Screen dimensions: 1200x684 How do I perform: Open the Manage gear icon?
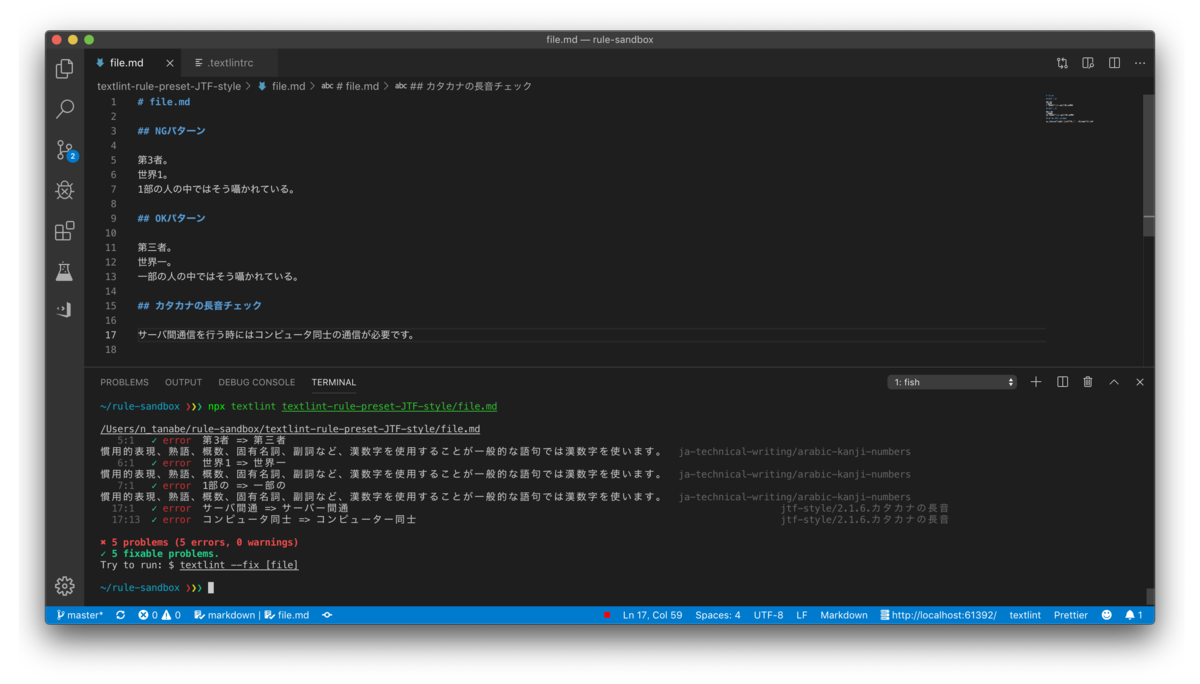click(65, 586)
